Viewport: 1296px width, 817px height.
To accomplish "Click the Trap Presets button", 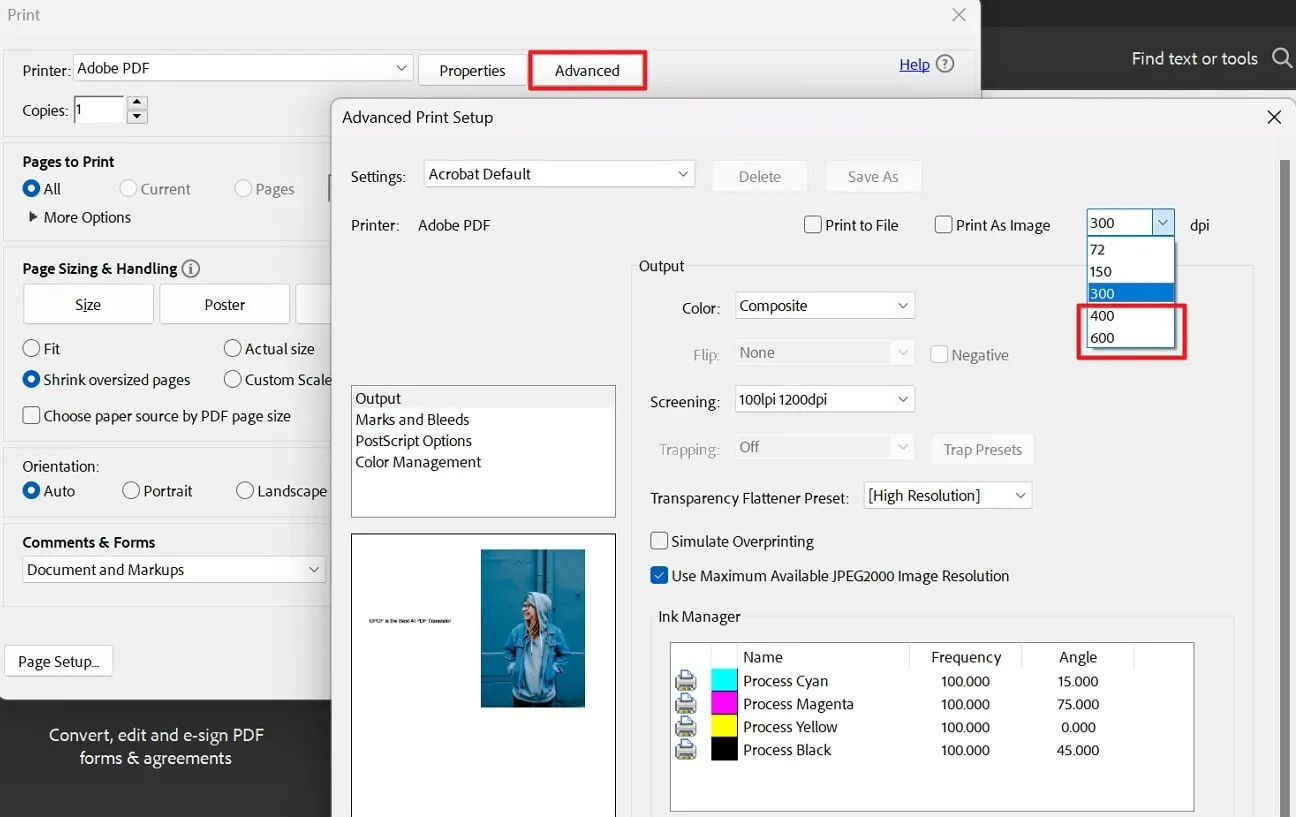I will tap(982, 449).
